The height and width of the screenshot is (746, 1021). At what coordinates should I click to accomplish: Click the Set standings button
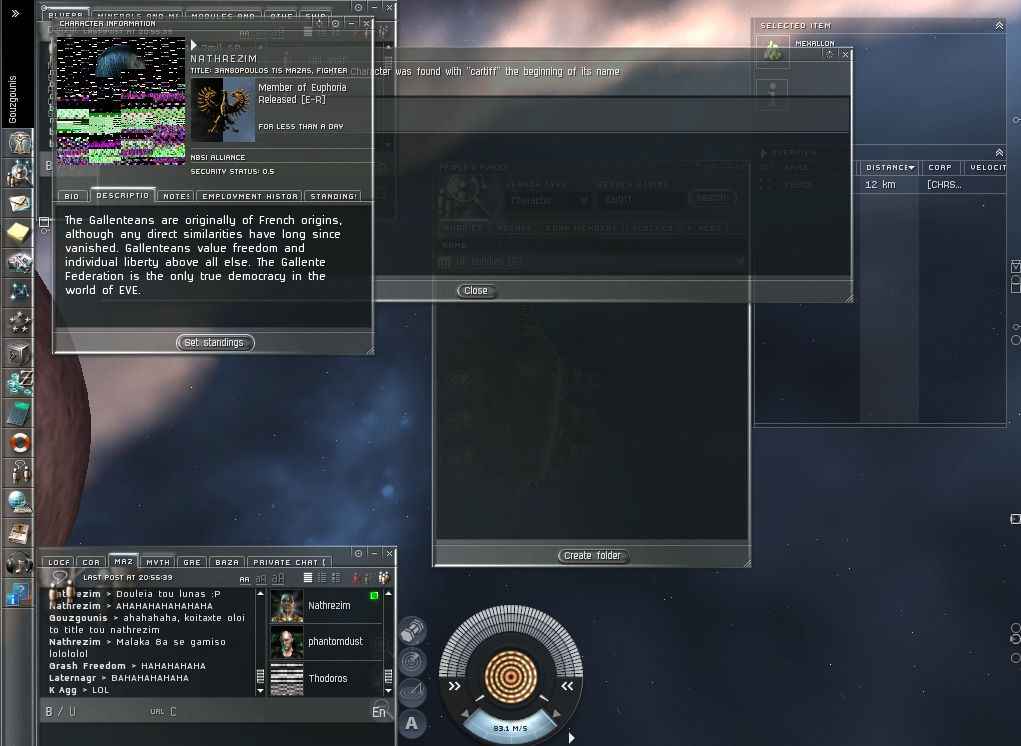pyautogui.click(x=215, y=342)
